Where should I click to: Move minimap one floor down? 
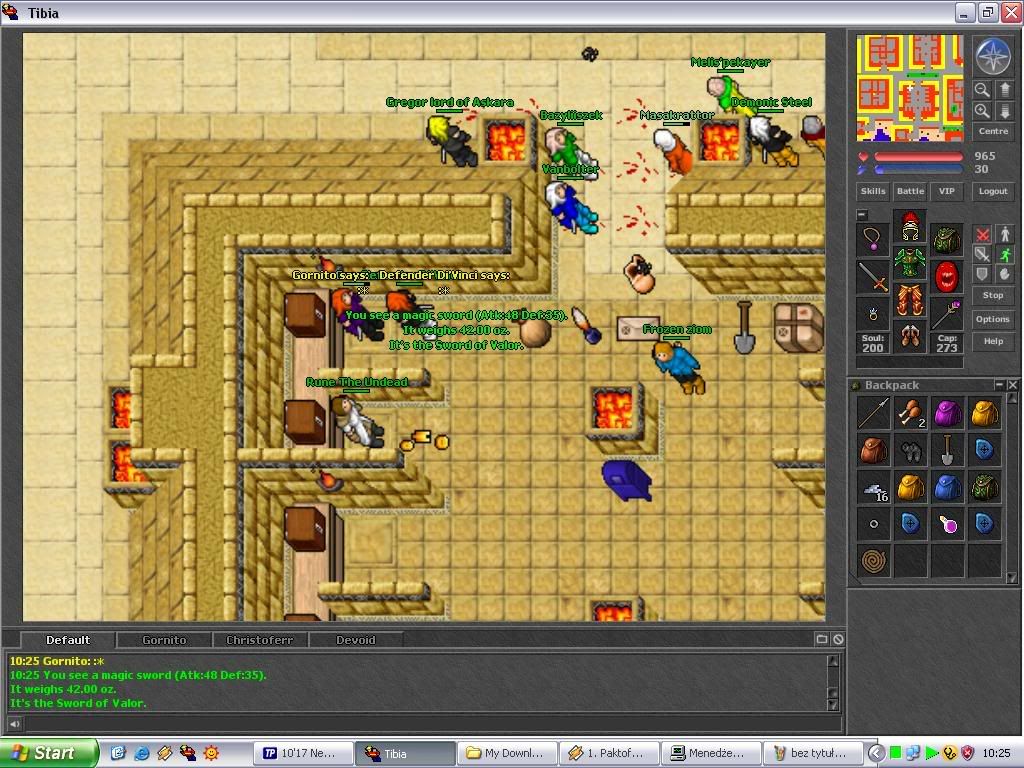click(x=1005, y=111)
